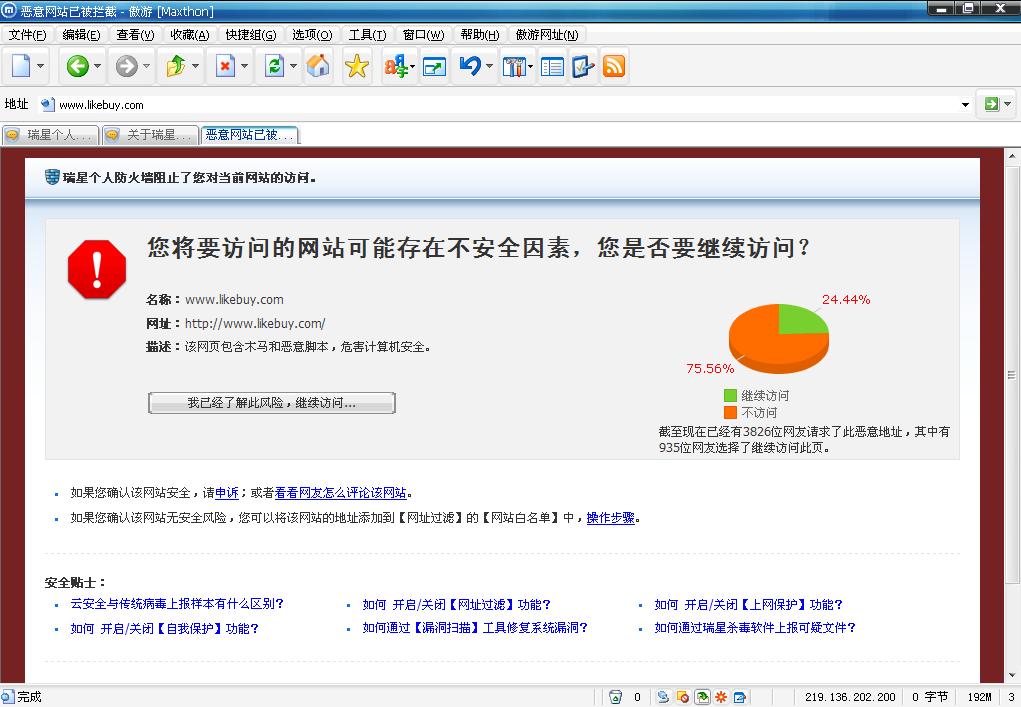The height and width of the screenshot is (707, 1021).
Task: Click the popup blocker status bar icon
Action: click(683, 697)
